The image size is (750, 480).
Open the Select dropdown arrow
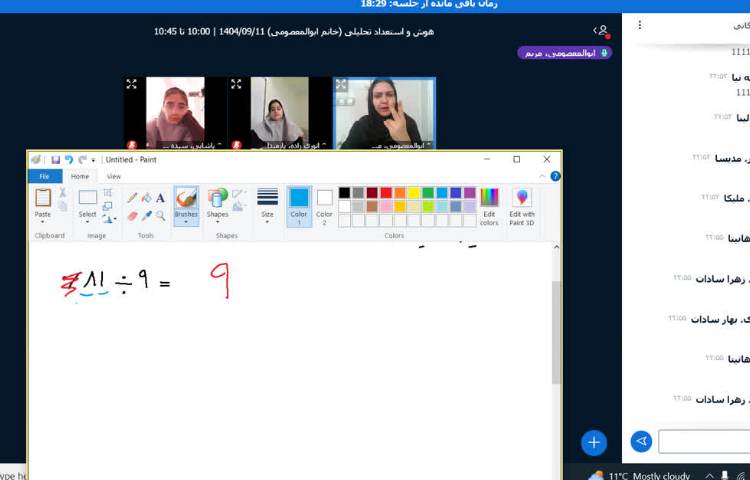tap(88, 222)
